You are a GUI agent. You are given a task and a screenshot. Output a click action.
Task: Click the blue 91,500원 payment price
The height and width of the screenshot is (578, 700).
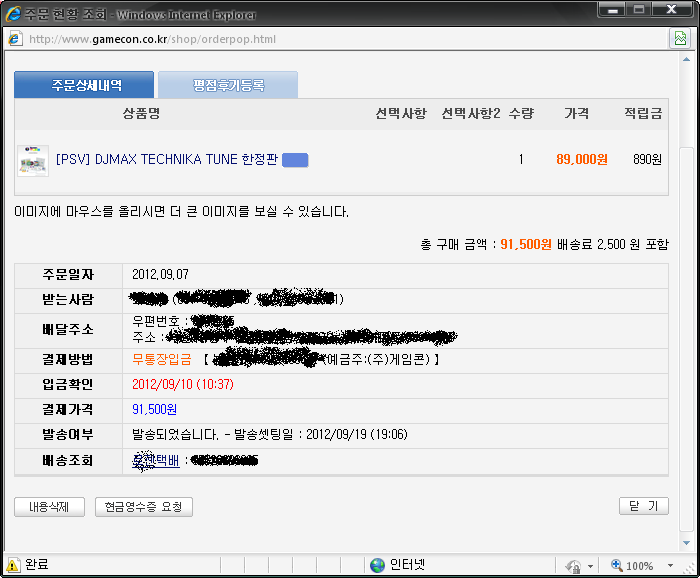tap(154, 409)
